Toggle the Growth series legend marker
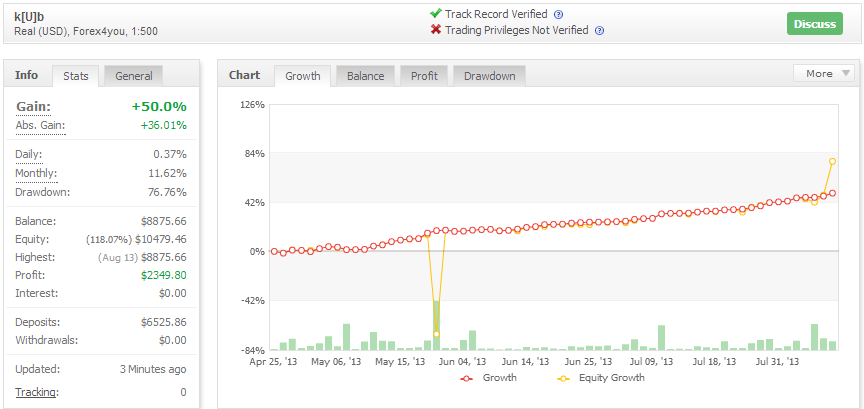Viewport: 864px width, 409px height. pyautogui.click(x=468, y=379)
